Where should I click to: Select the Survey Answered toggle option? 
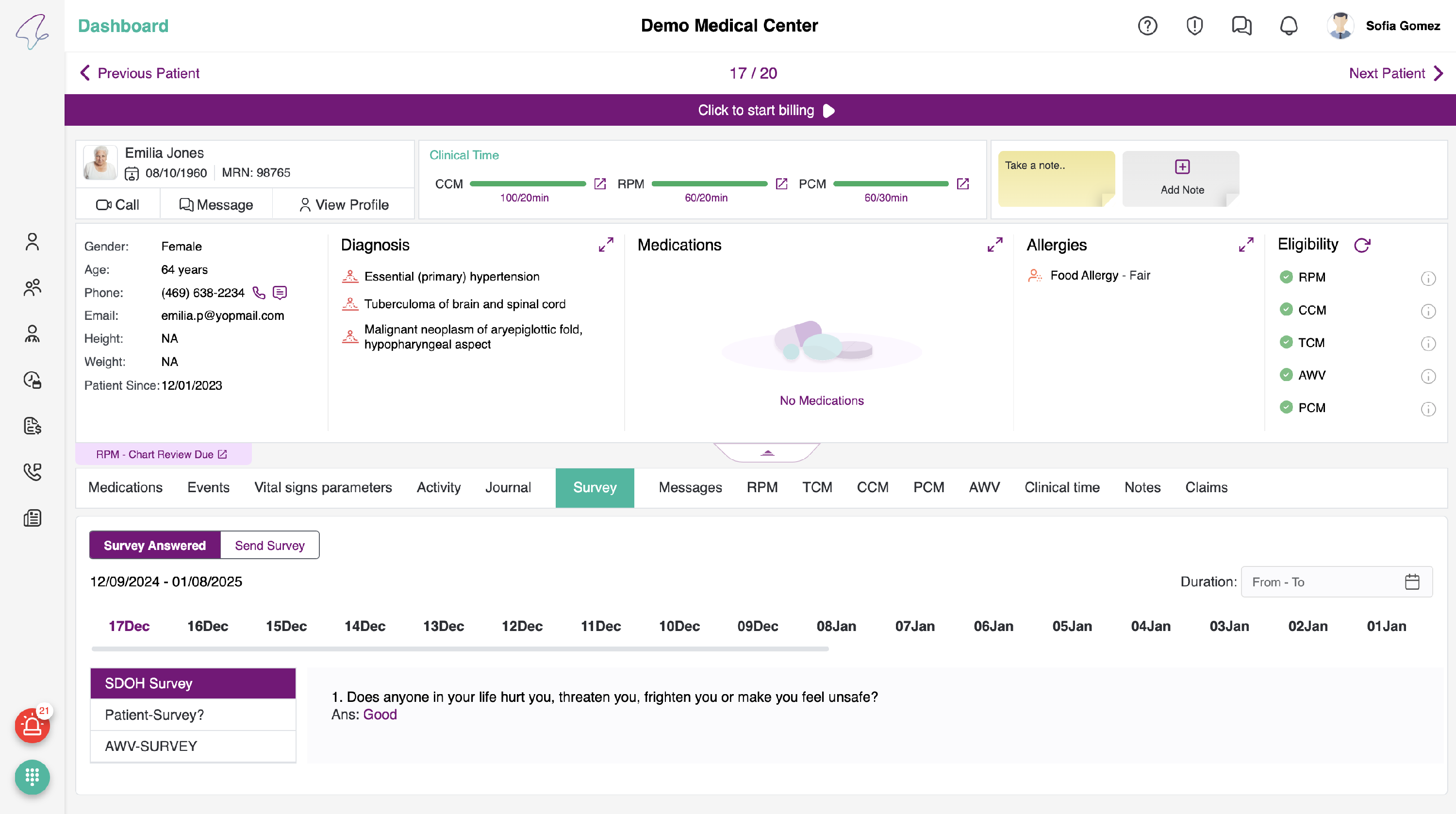(154, 545)
